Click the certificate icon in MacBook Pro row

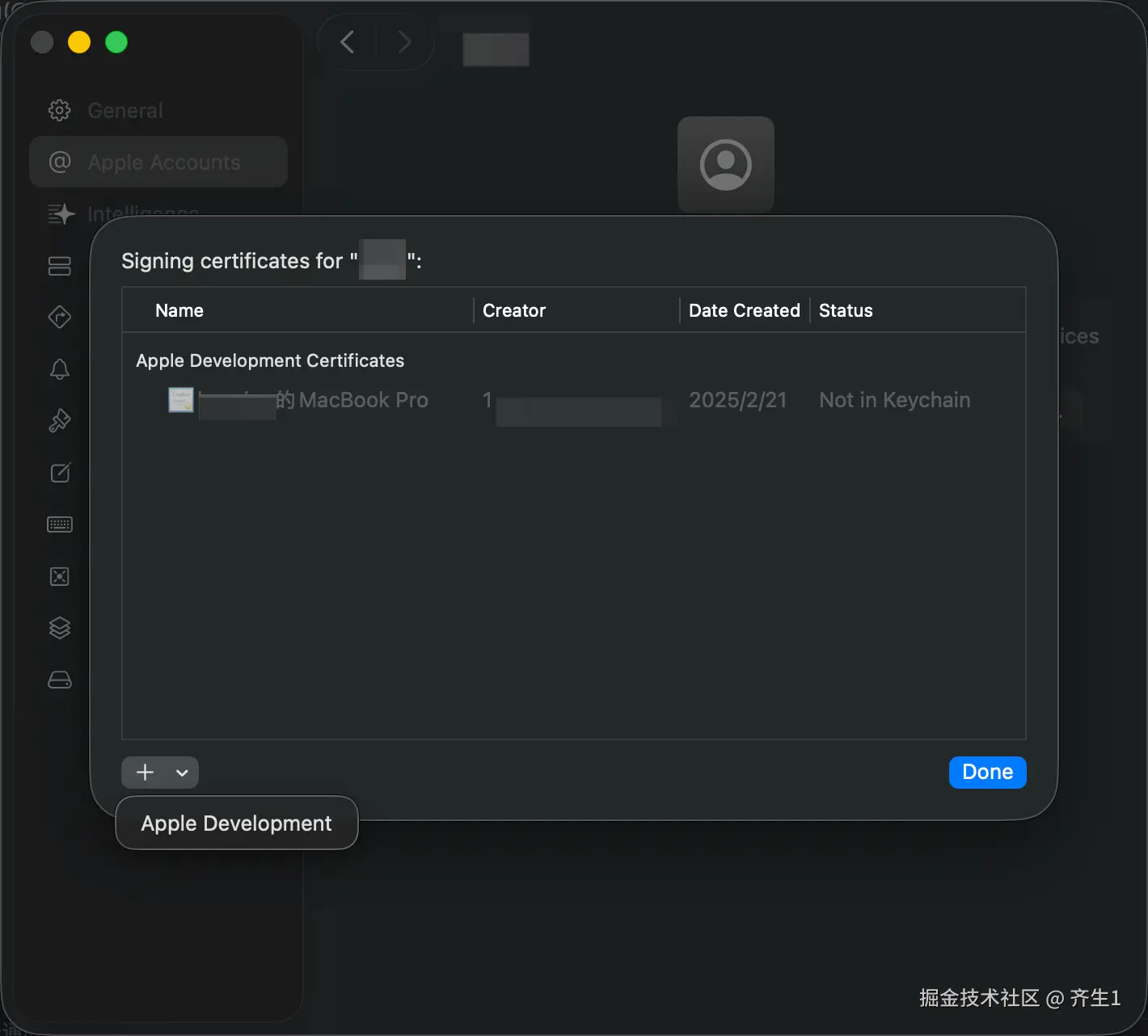pyautogui.click(x=180, y=400)
